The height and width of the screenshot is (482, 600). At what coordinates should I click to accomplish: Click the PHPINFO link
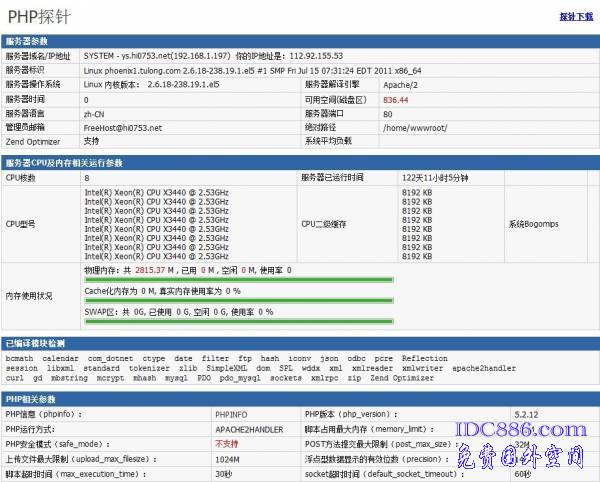coord(230,413)
